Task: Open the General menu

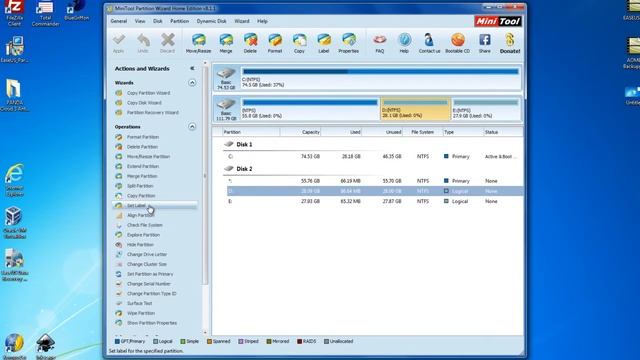Action: click(x=118, y=21)
